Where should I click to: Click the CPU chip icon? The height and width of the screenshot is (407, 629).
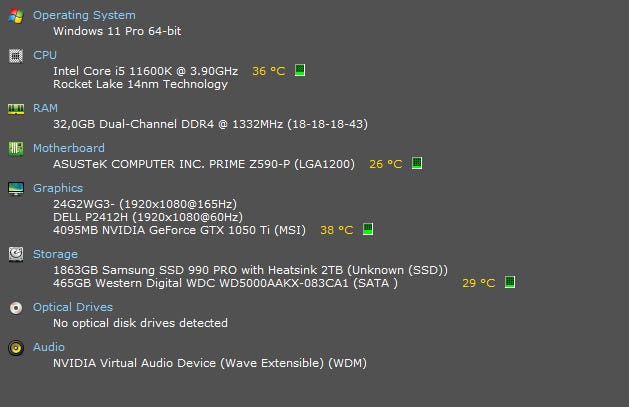15,56
